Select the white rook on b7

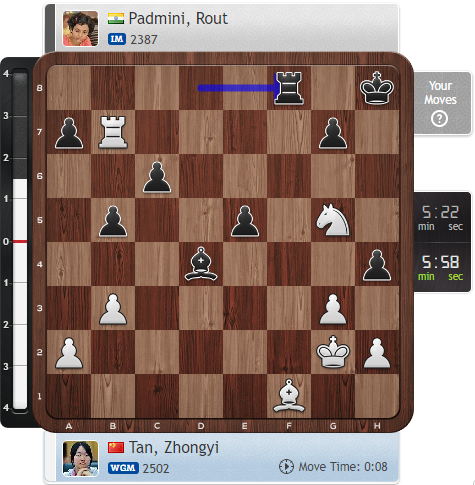coord(113,132)
